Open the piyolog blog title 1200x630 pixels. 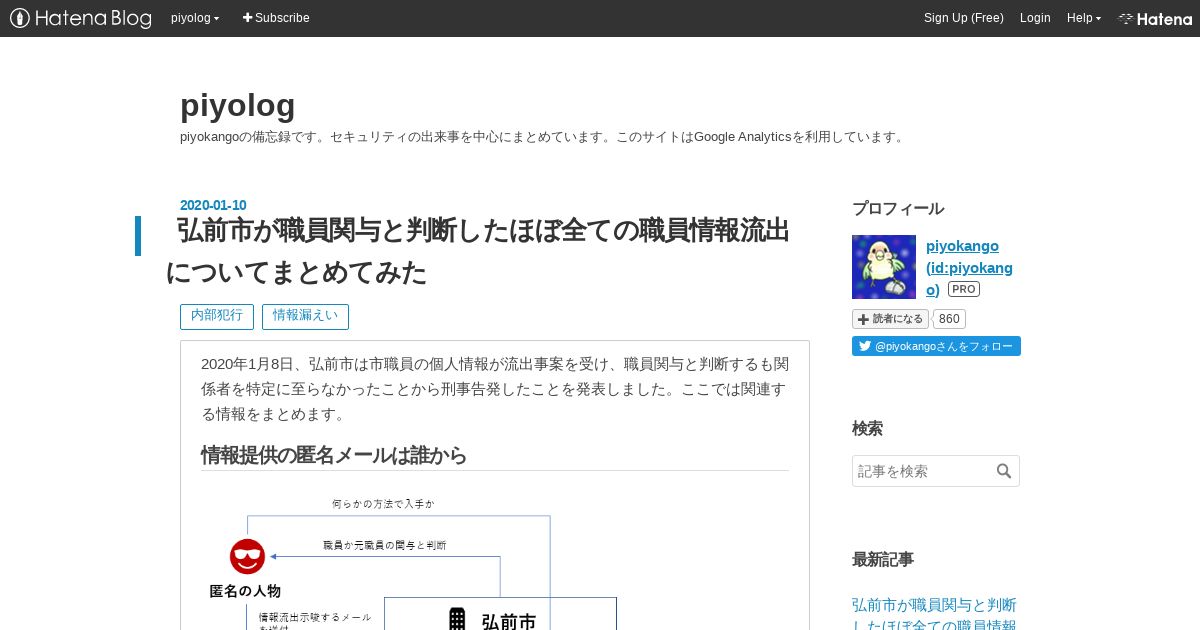[x=238, y=105]
